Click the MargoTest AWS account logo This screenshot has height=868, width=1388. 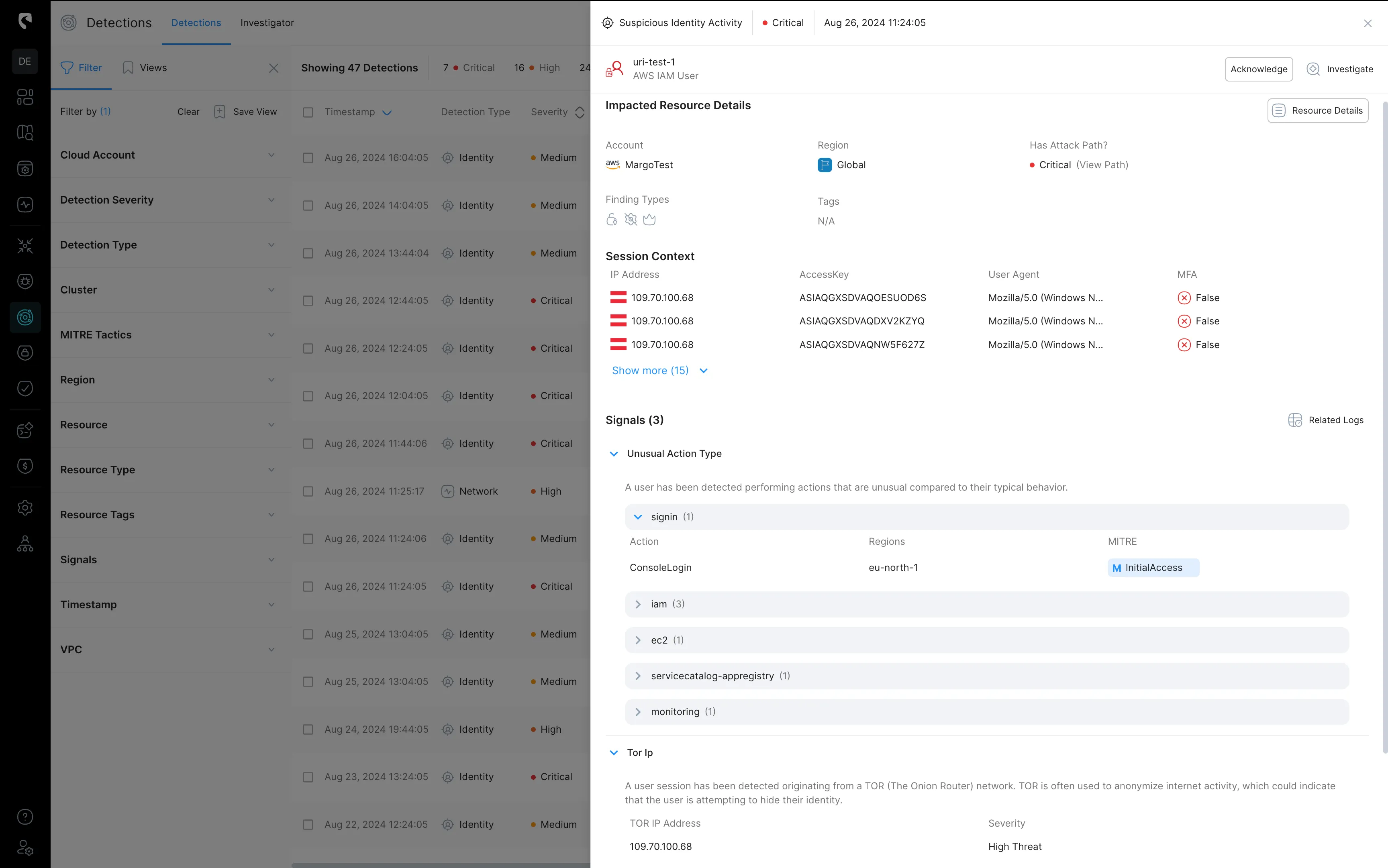(613, 164)
